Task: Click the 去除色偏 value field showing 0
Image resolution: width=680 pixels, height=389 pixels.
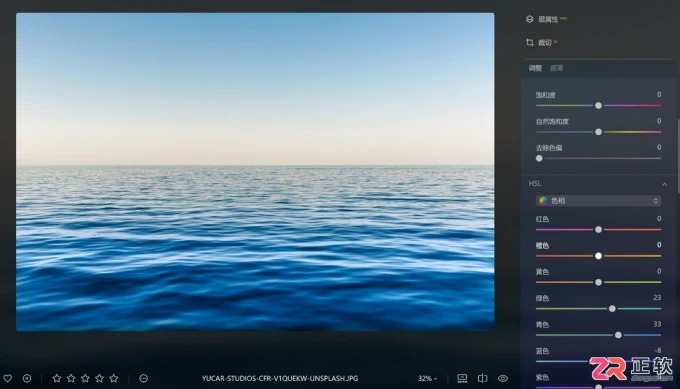Action: pos(659,147)
